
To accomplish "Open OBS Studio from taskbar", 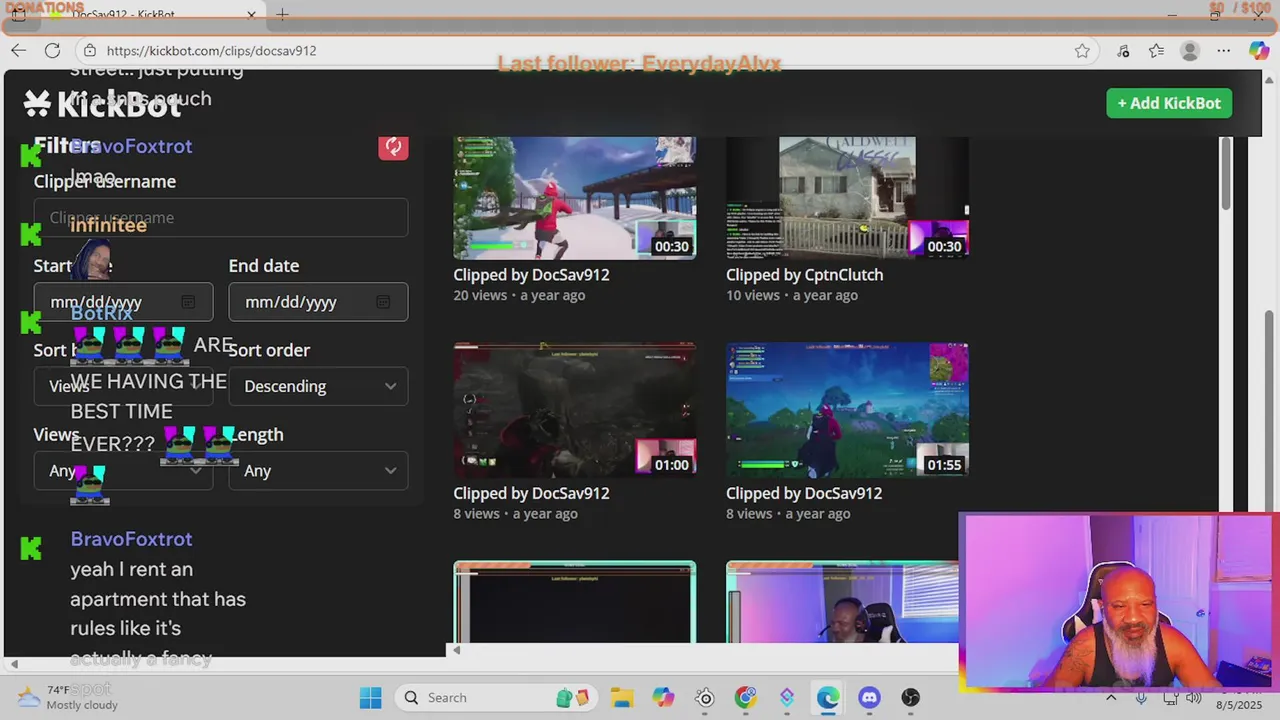I will pos(910,697).
